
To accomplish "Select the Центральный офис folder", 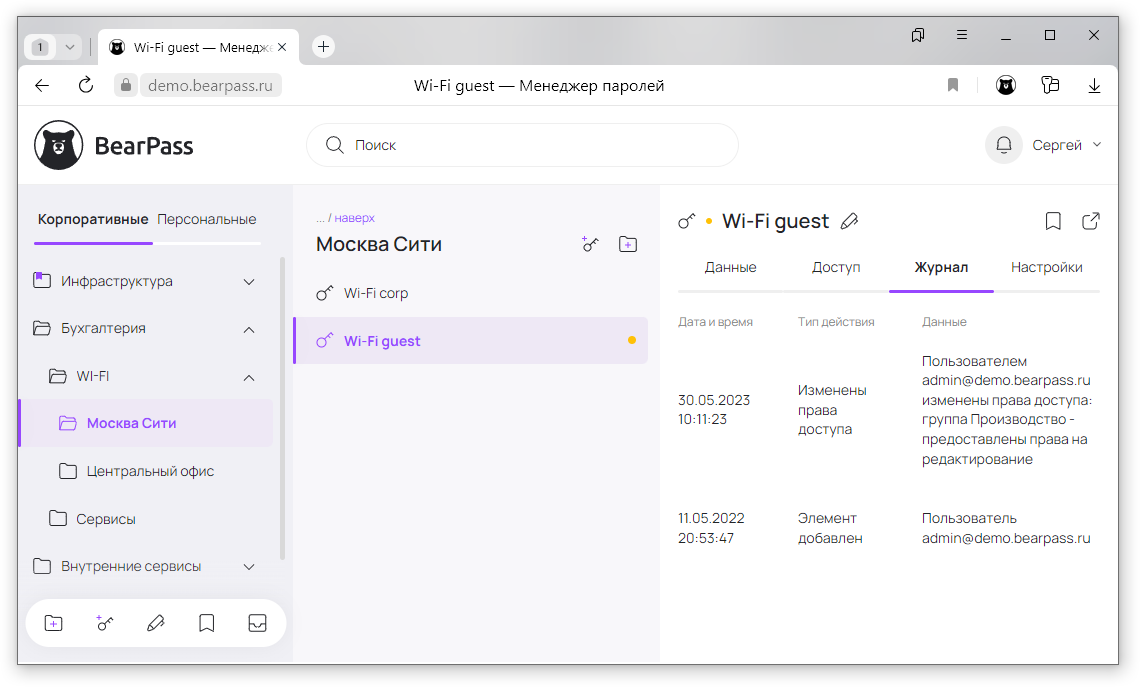I will (x=150, y=471).
